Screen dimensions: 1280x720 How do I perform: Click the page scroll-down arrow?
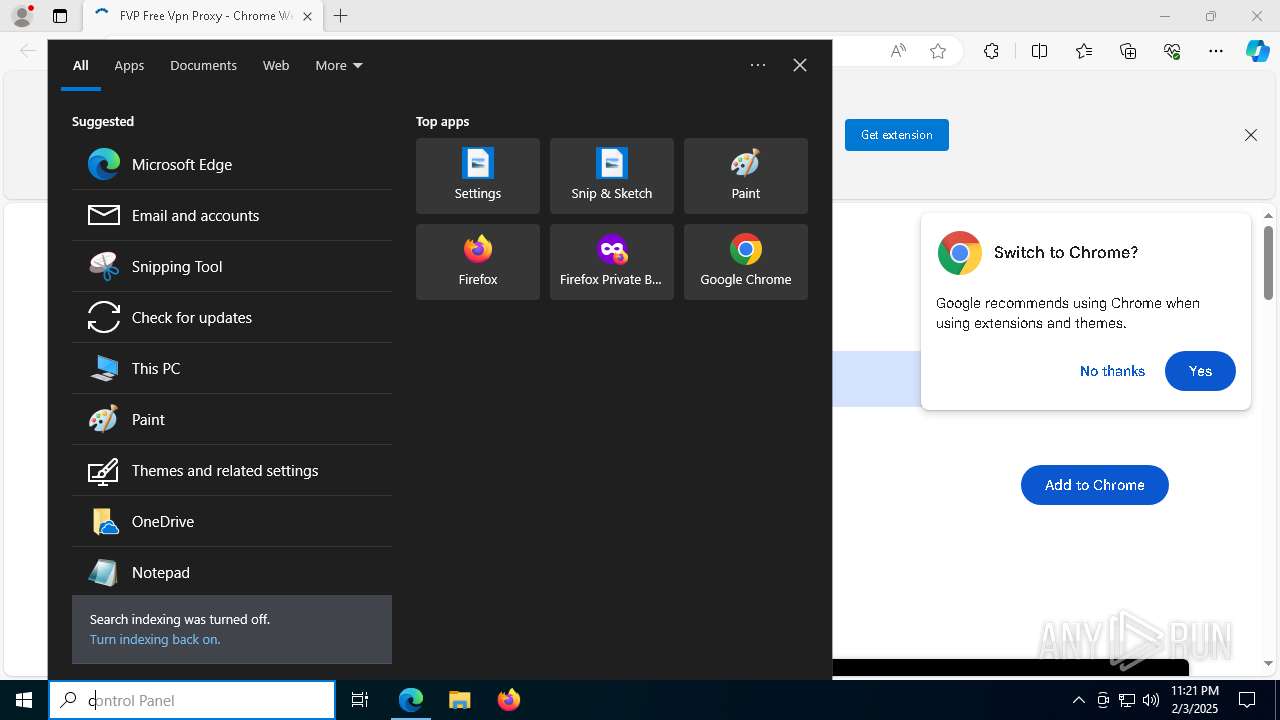(1268, 663)
